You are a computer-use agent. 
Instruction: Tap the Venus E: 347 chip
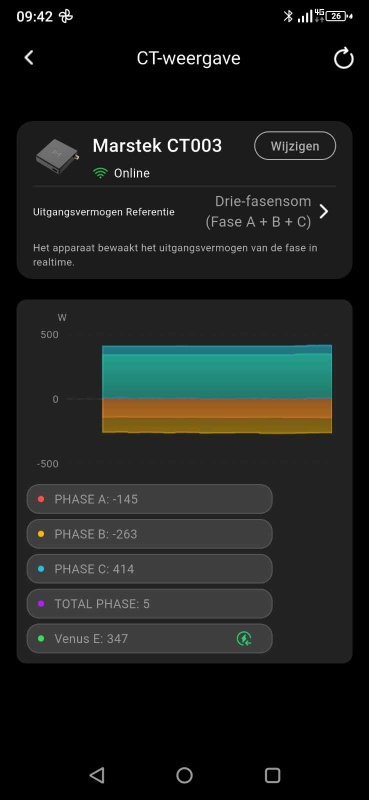tap(150, 638)
